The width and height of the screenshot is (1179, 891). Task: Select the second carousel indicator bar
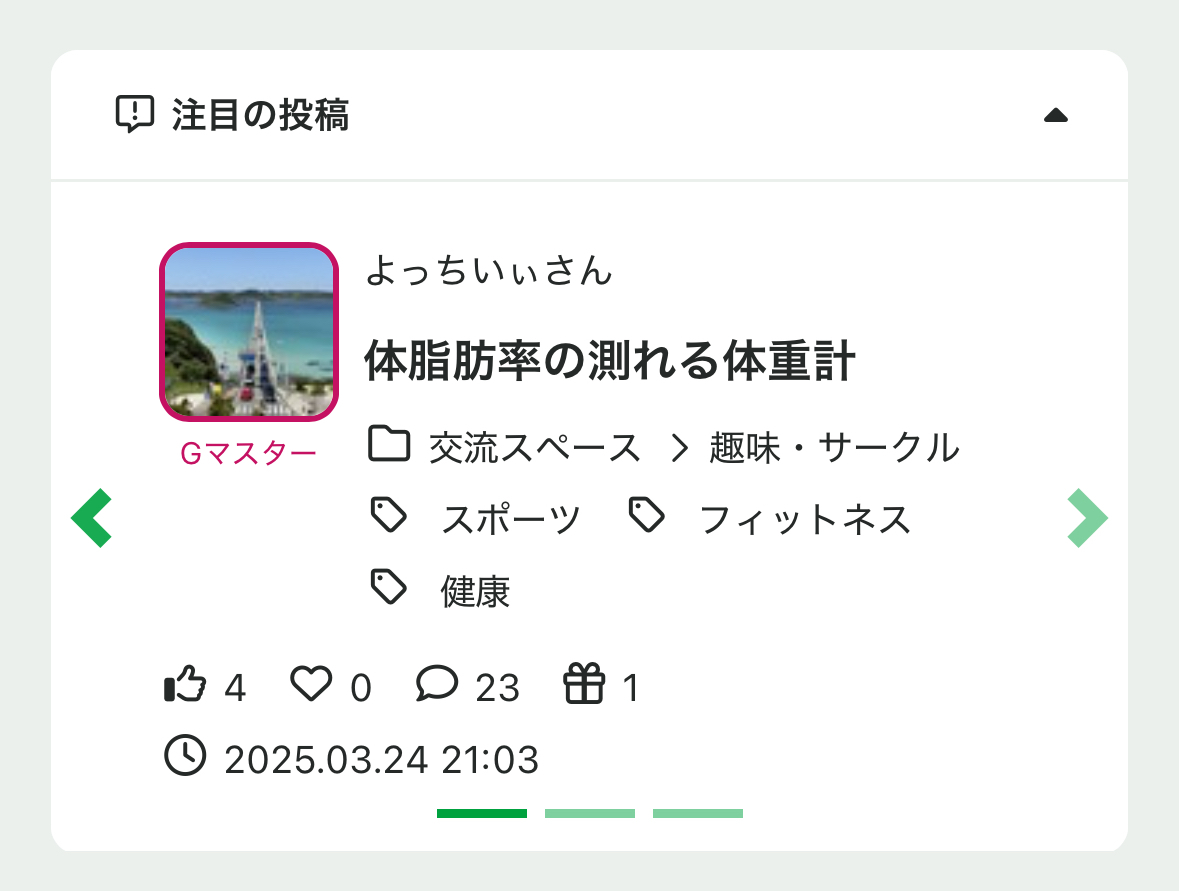[x=590, y=813]
